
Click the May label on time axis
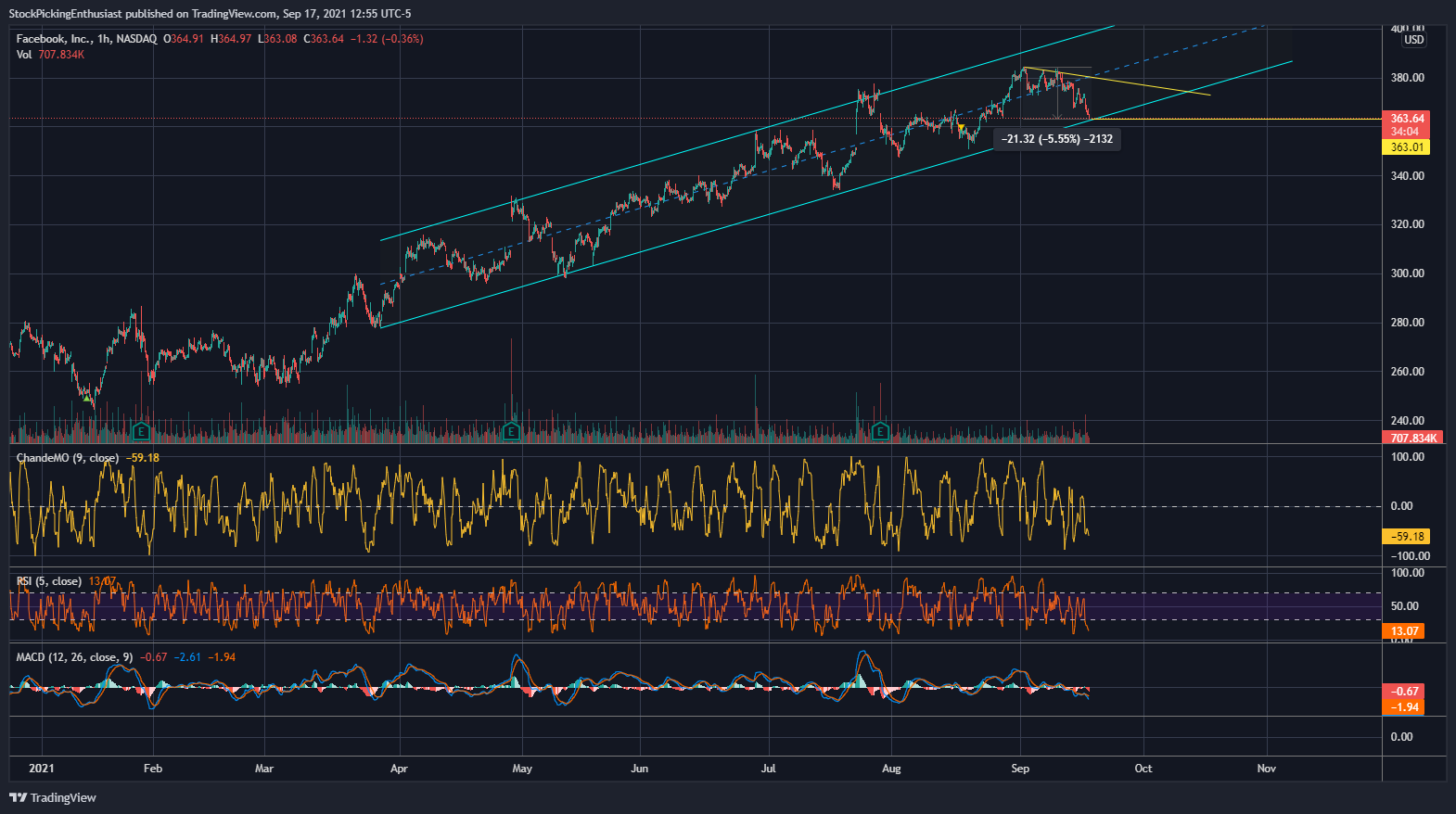click(x=522, y=769)
